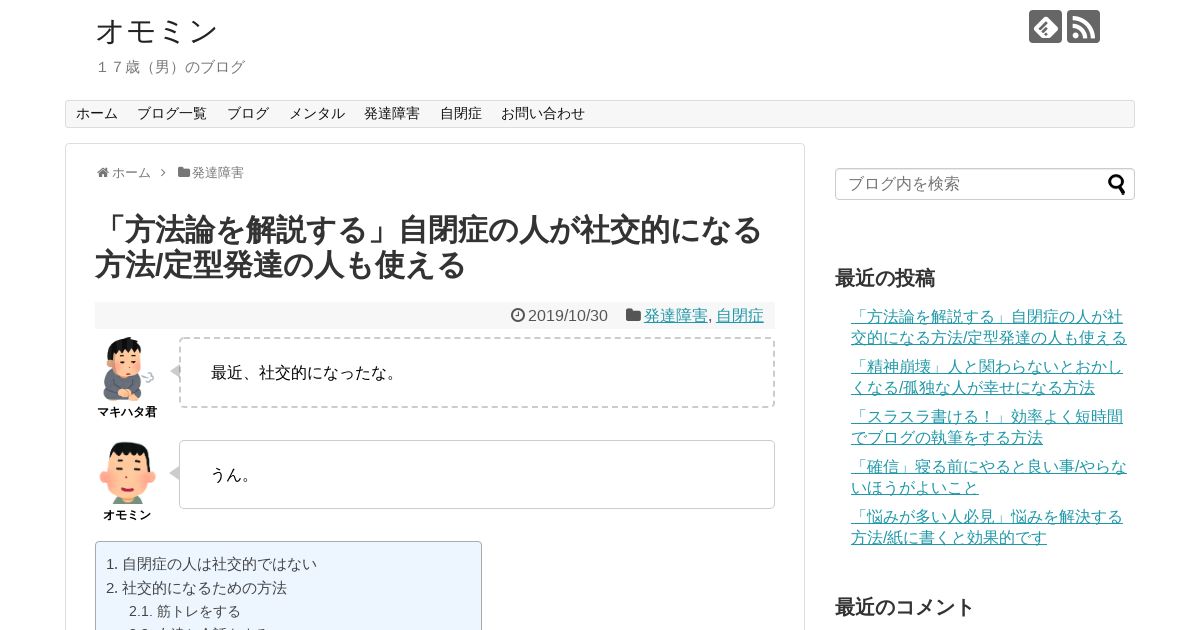
Task: Click the 最近のコメント heading
Action: pyautogui.click(x=905, y=607)
